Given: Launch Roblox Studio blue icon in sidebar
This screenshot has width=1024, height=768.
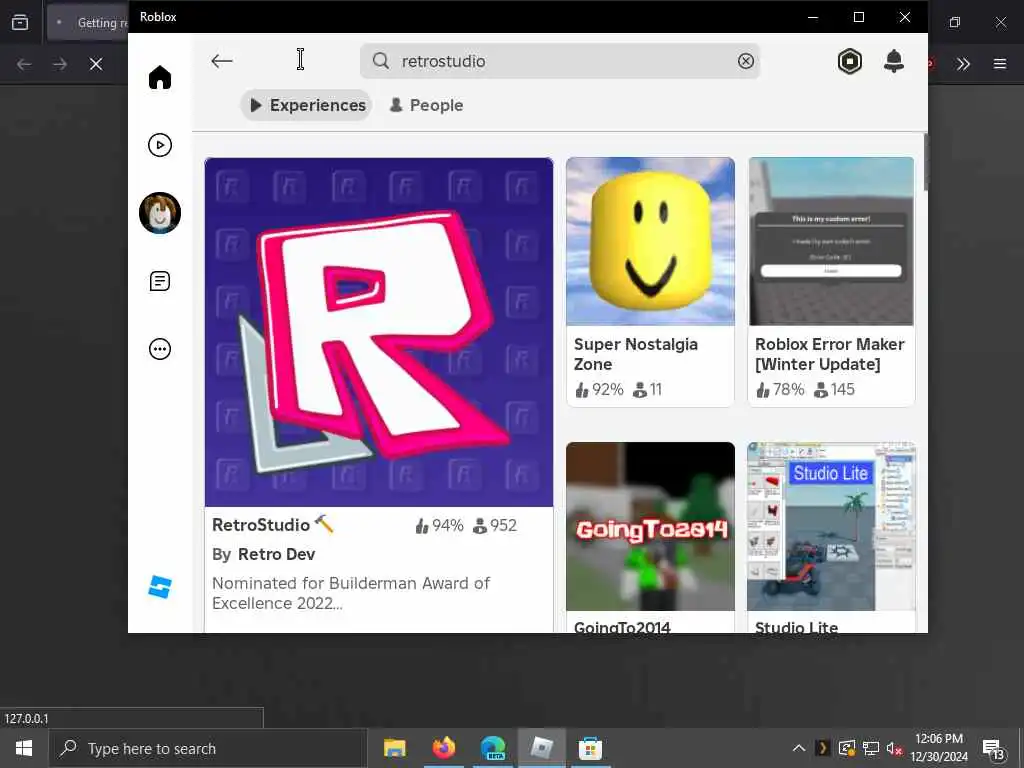Looking at the screenshot, I should click(160, 586).
